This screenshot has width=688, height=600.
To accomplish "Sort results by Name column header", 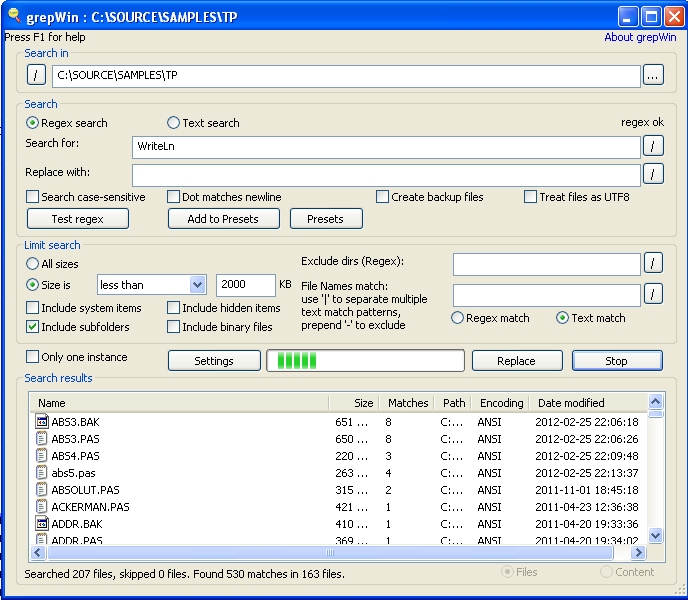I will [180, 403].
